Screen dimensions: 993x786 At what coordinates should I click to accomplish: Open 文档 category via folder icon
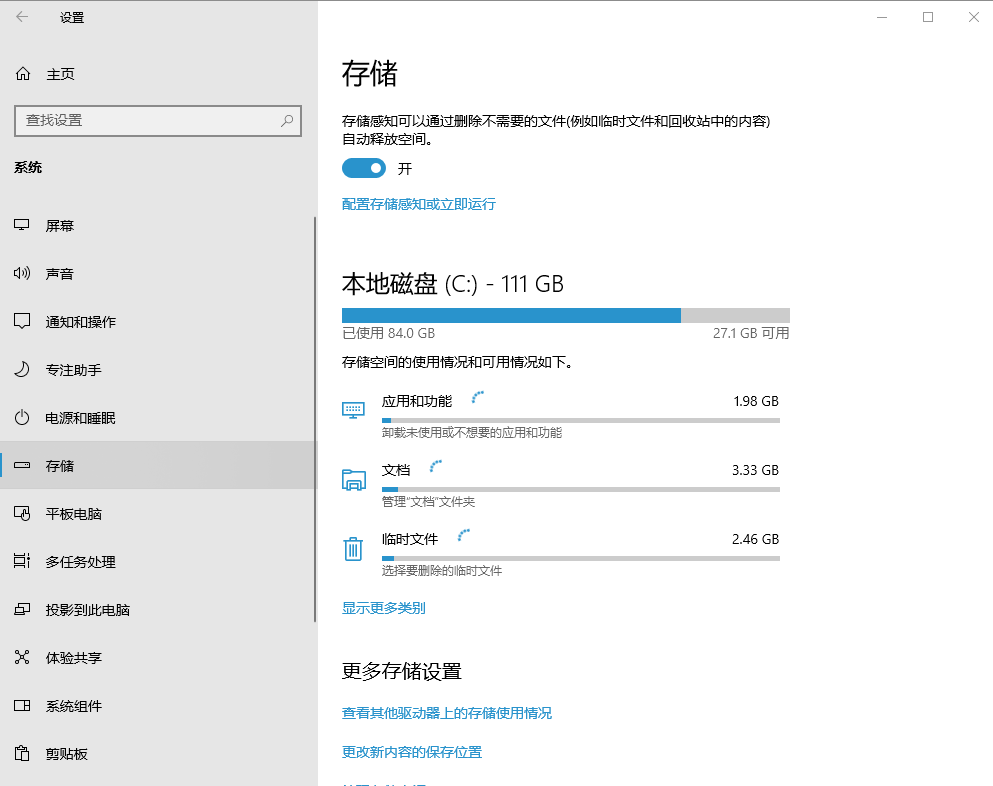pos(353,479)
